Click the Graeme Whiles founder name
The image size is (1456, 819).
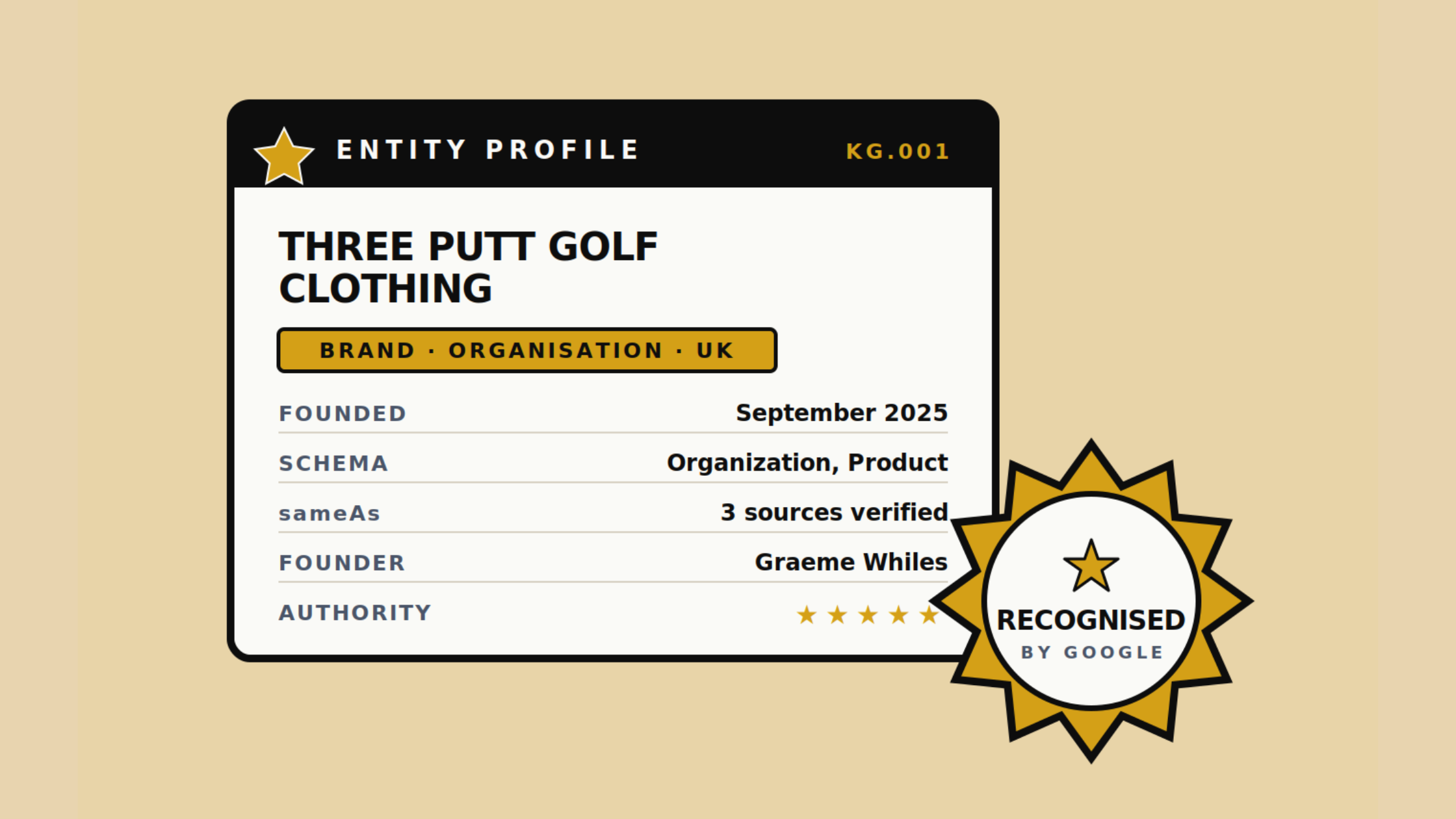click(851, 562)
